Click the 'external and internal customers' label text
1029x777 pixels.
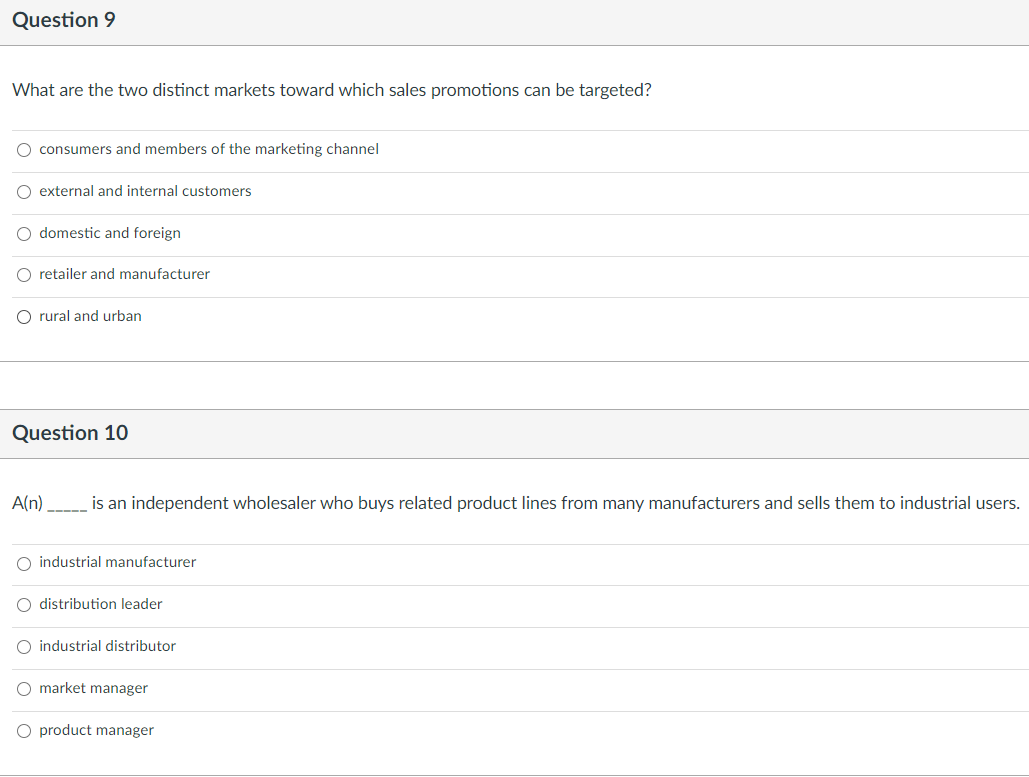pyautogui.click(x=145, y=191)
